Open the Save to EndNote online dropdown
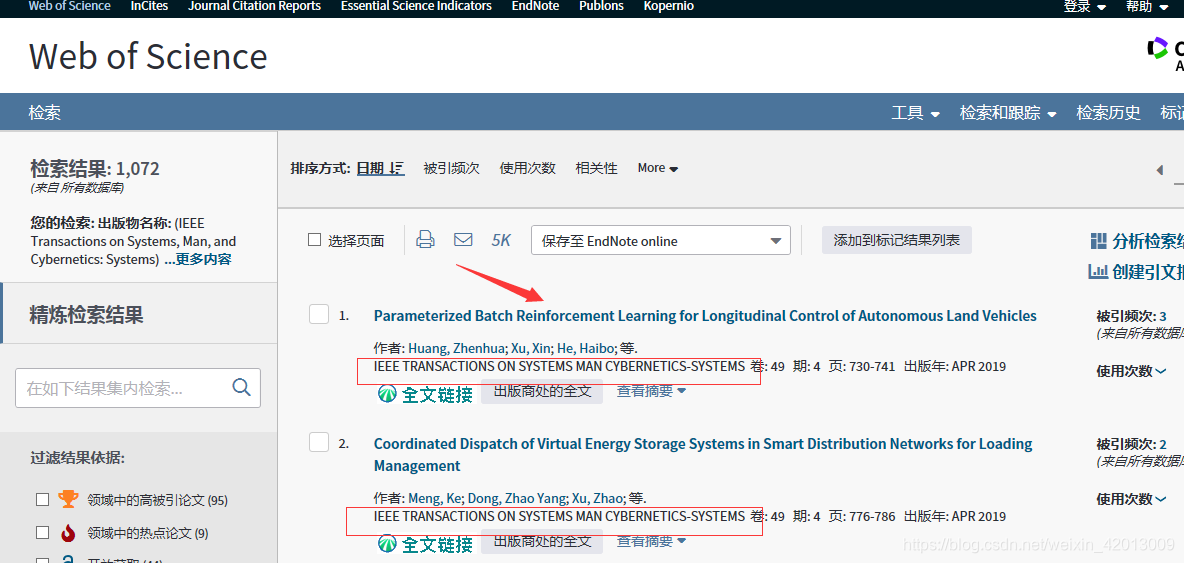The image size is (1184, 563). coord(661,241)
